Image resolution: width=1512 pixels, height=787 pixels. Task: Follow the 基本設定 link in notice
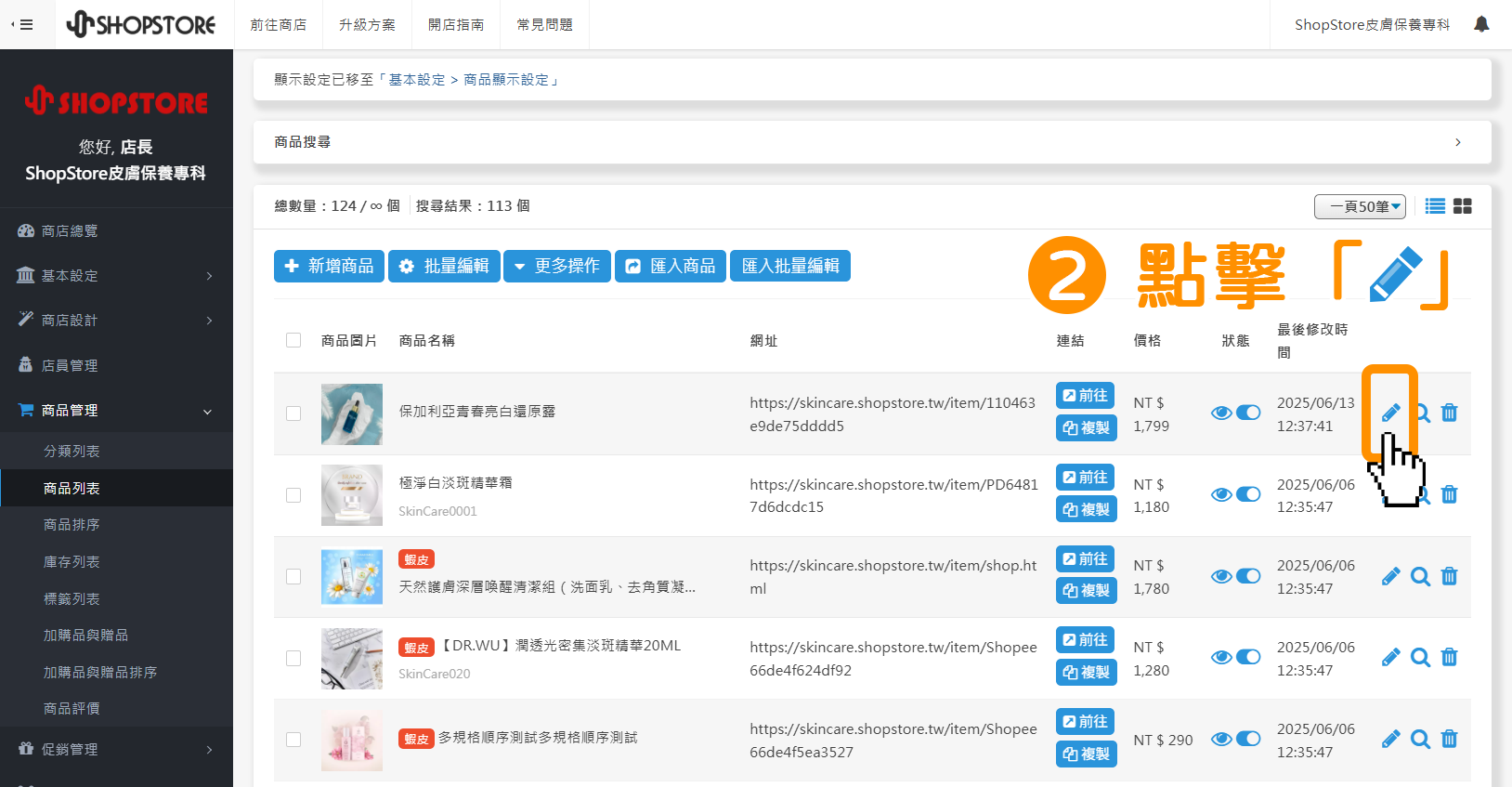click(417, 80)
